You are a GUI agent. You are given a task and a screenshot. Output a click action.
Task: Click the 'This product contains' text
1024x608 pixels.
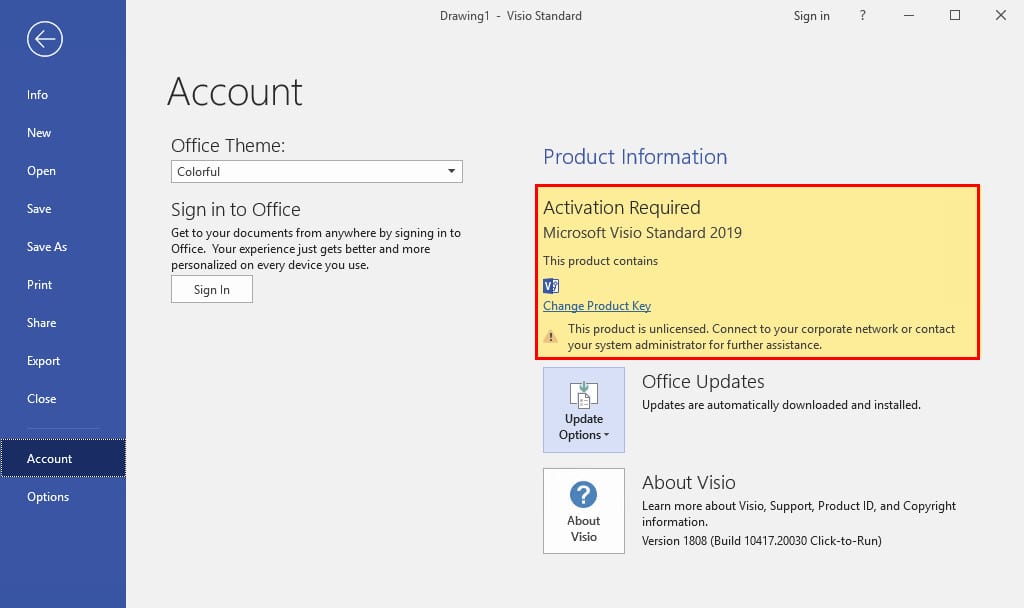click(601, 261)
